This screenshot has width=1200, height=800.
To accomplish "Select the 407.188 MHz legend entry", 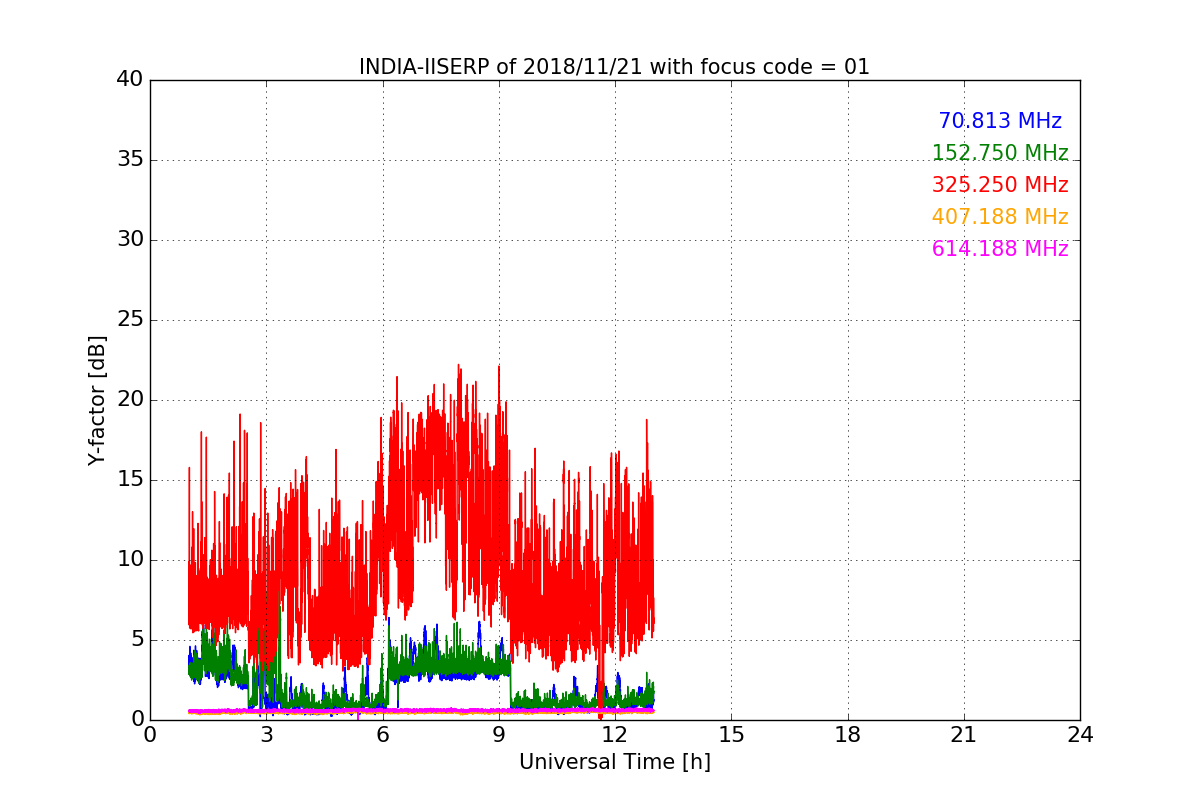I will pos(1000,217).
